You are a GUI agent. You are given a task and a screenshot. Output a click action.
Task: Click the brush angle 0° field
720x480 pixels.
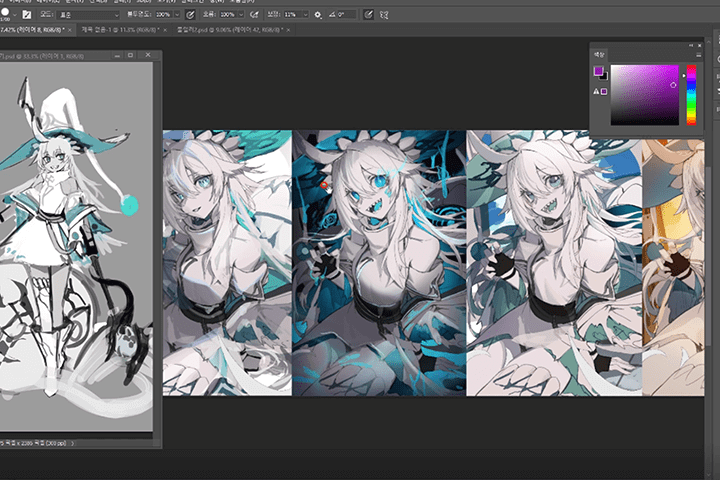click(x=346, y=15)
